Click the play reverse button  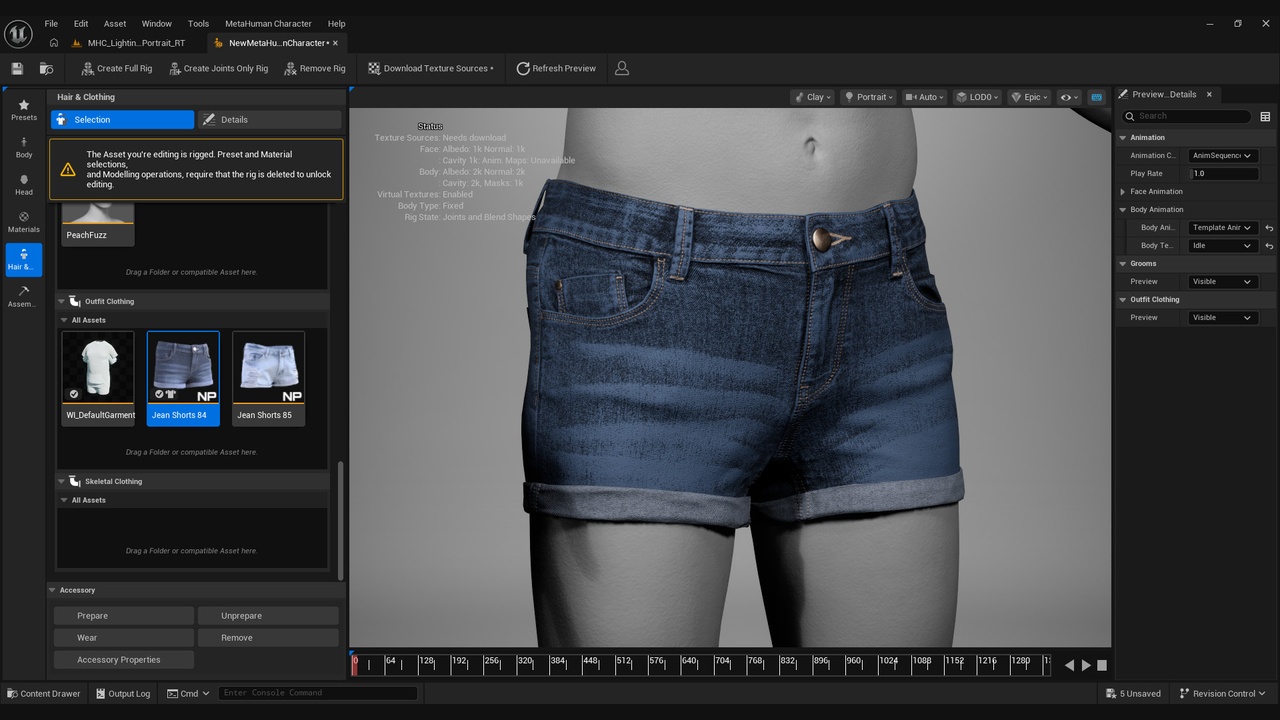(1069, 665)
